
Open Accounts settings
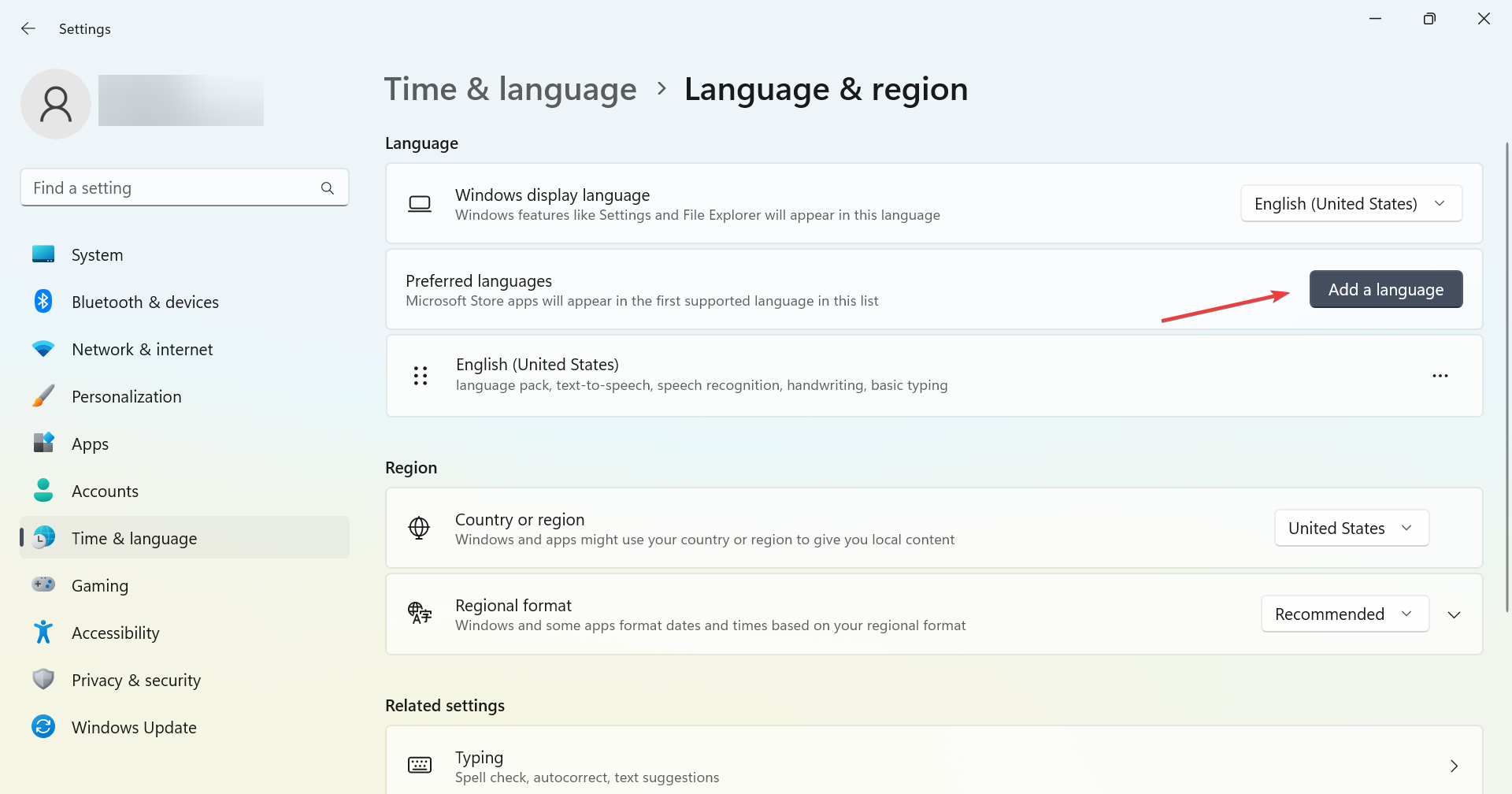tap(184, 491)
